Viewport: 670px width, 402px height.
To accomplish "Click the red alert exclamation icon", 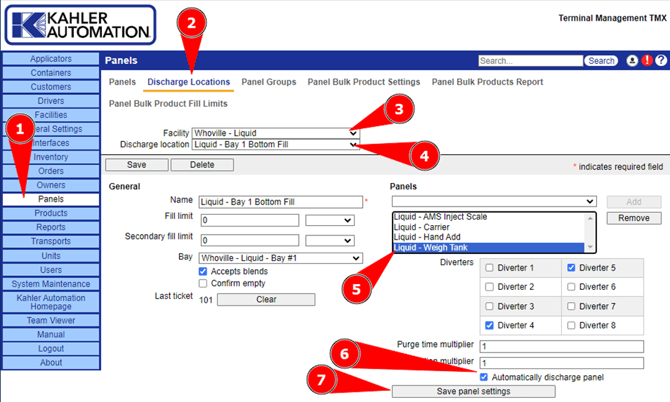I will click(647, 61).
